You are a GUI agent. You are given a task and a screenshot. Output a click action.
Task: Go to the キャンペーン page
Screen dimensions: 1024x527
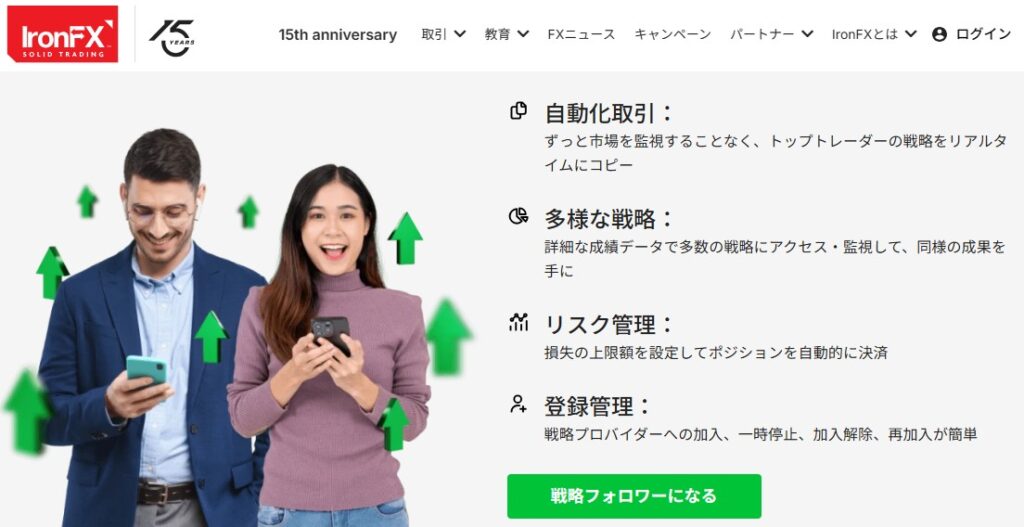(673, 35)
